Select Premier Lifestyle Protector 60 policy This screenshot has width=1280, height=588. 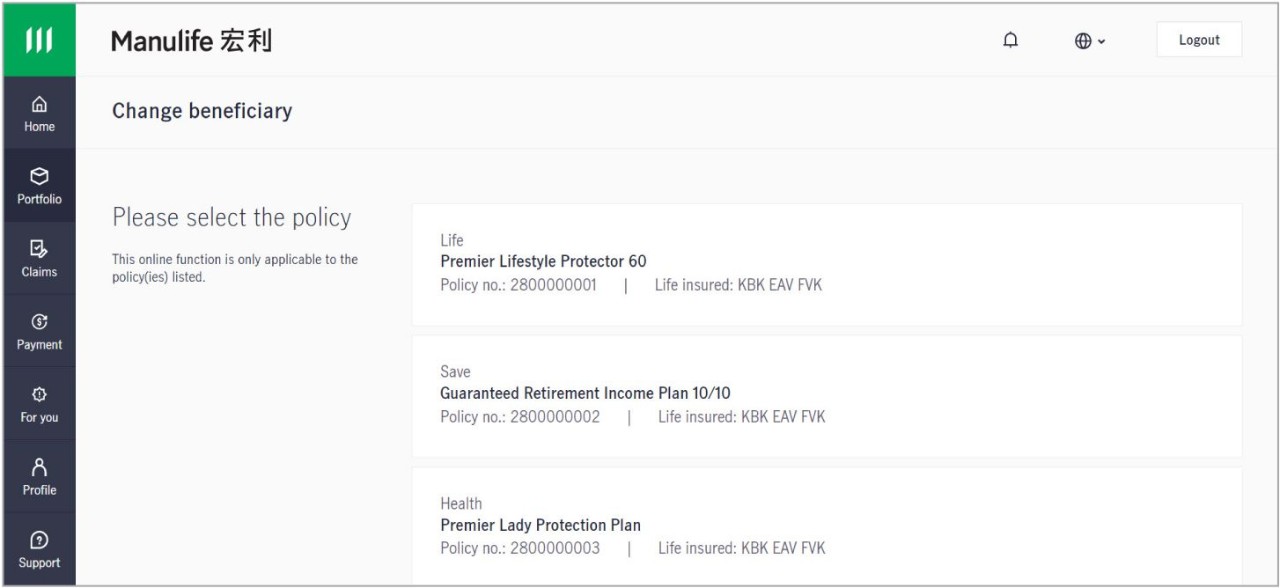coord(827,265)
